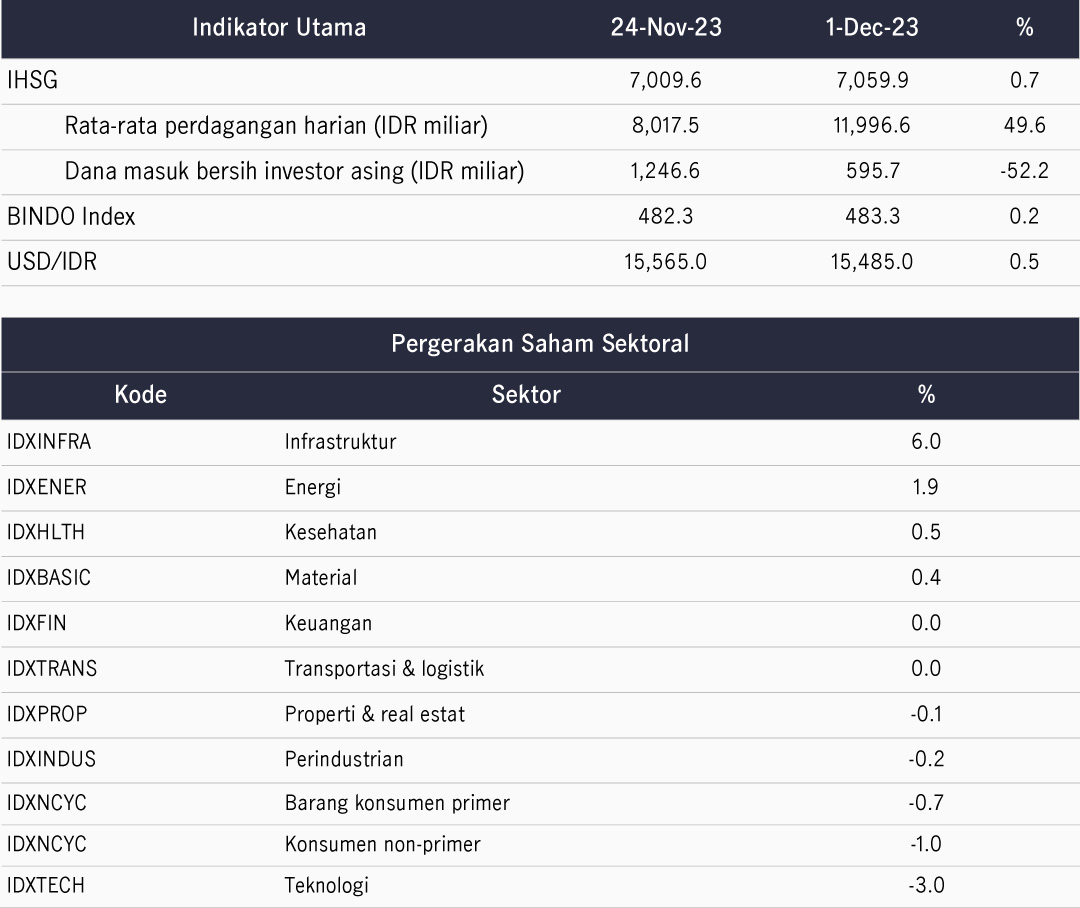Click the IDXINFRA sector code
This screenshot has width=1080, height=908.
49,441
